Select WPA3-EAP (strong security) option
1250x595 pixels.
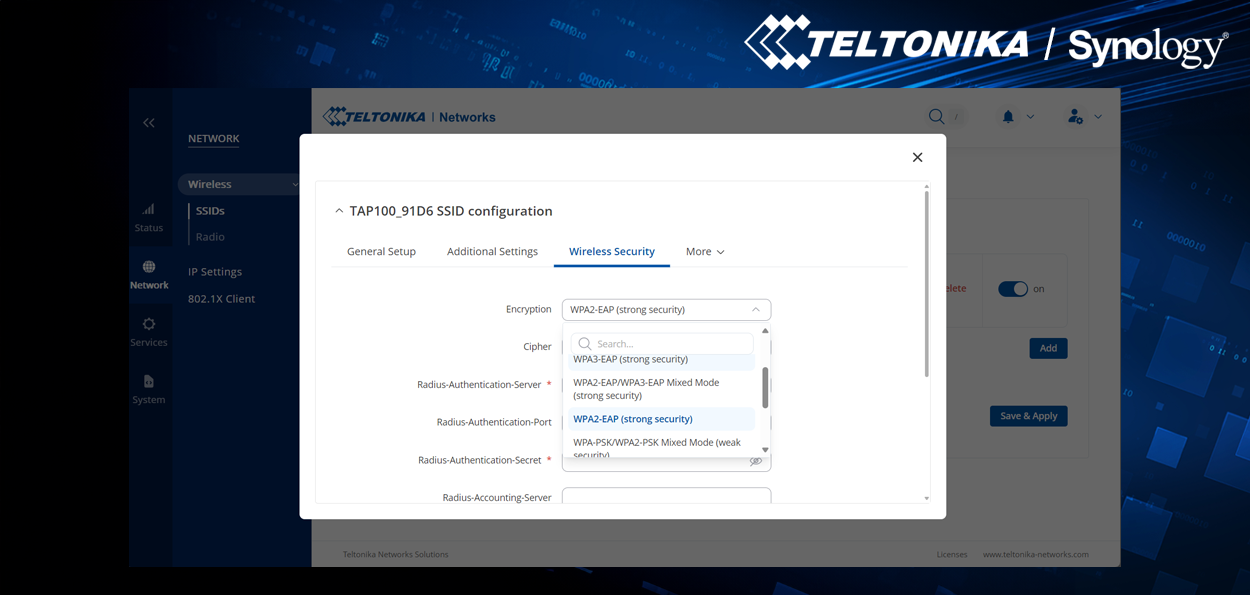[661, 360]
